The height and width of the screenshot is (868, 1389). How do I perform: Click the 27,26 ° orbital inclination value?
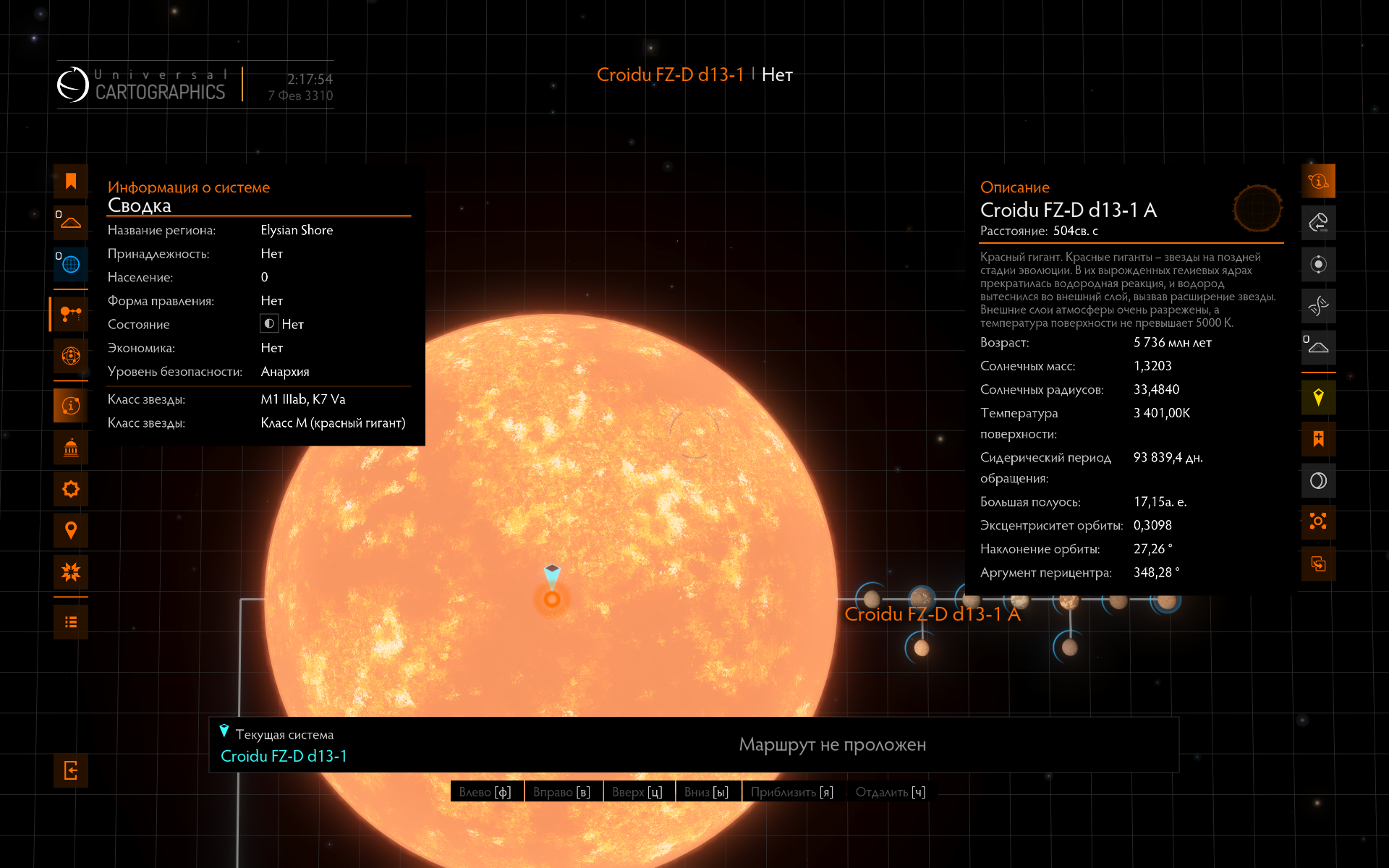pyautogui.click(x=1153, y=549)
